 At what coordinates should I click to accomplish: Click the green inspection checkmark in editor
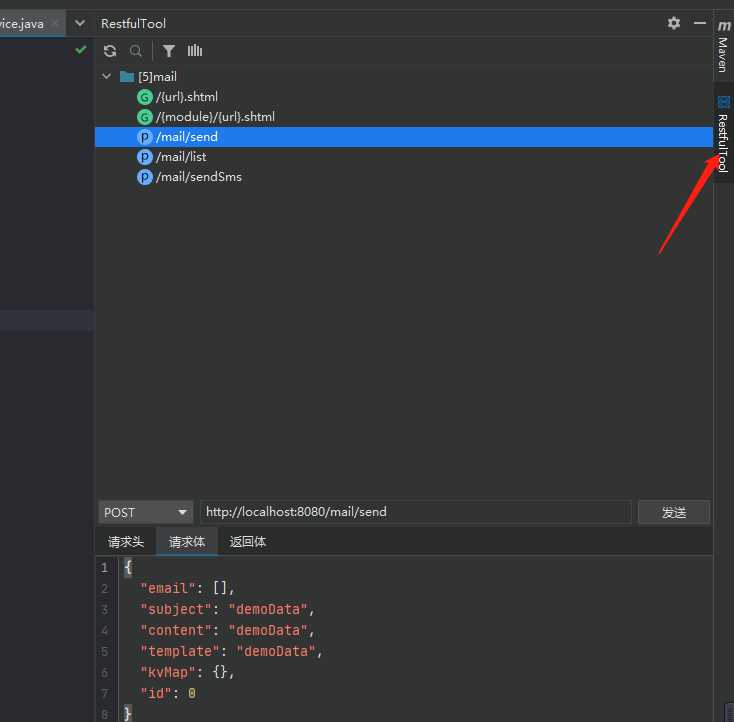(x=81, y=50)
